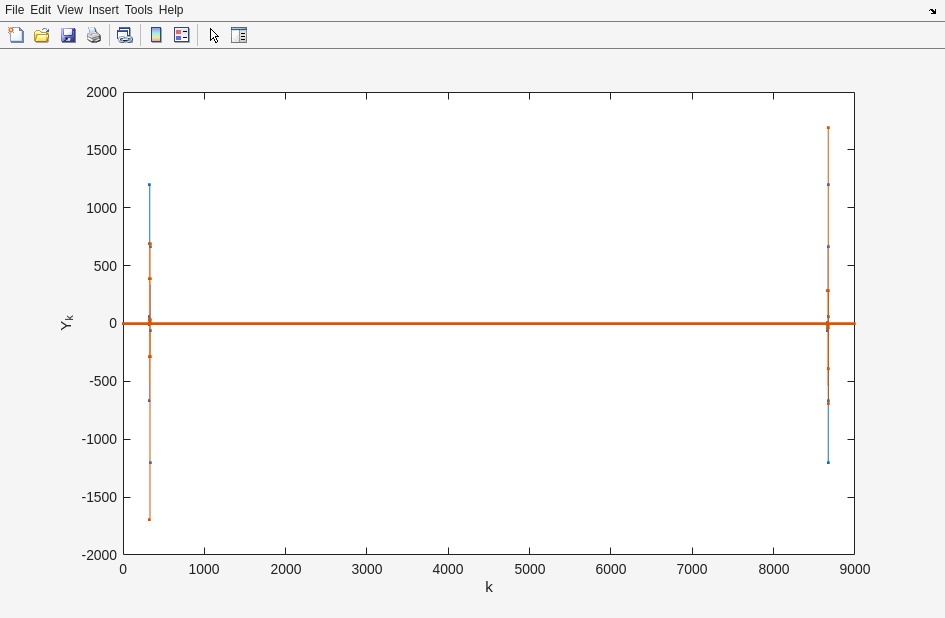The image size is (945, 618).
Task: Open the Help menu
Action: tap(171, 10)
